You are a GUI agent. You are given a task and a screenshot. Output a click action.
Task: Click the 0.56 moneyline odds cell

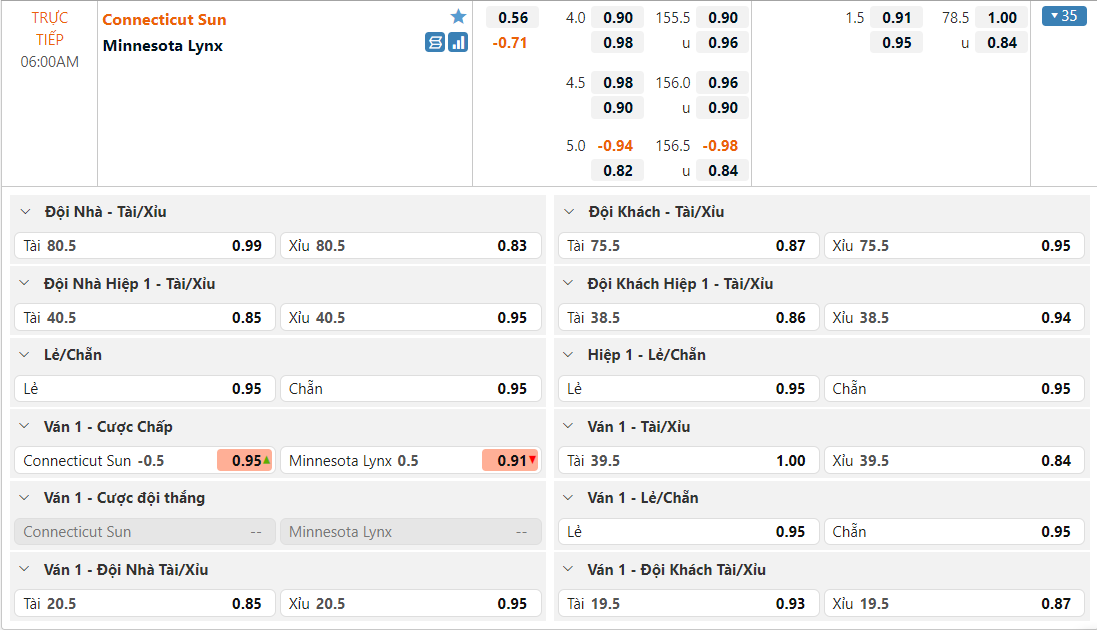pyautogui.click(x=512, y=17)
